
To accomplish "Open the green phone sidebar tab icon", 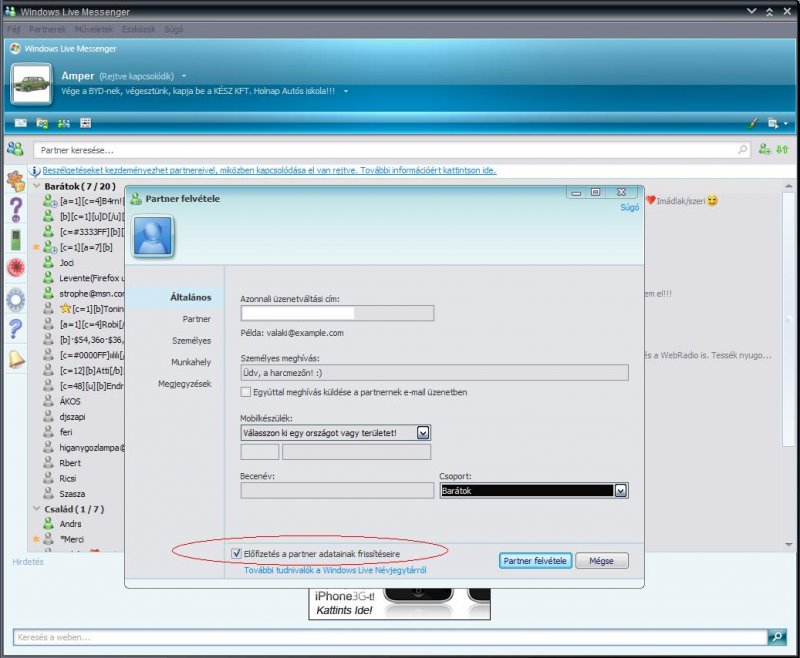I will pos(16,240).
